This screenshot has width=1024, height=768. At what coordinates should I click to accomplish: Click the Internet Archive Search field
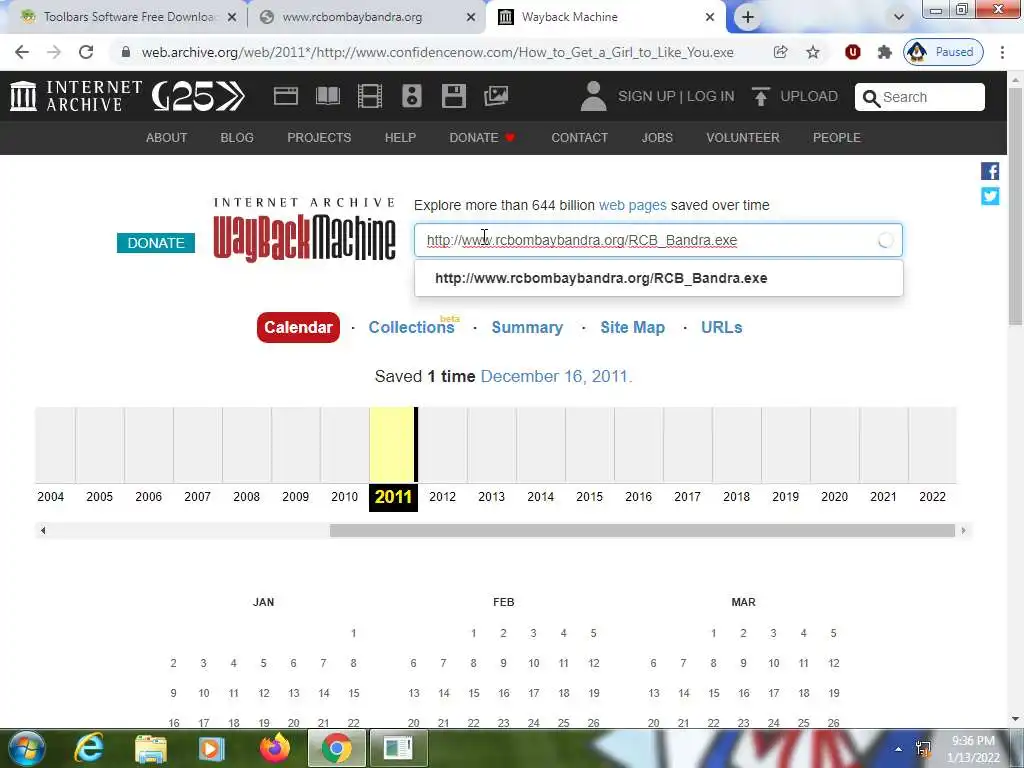coord(920,97)
